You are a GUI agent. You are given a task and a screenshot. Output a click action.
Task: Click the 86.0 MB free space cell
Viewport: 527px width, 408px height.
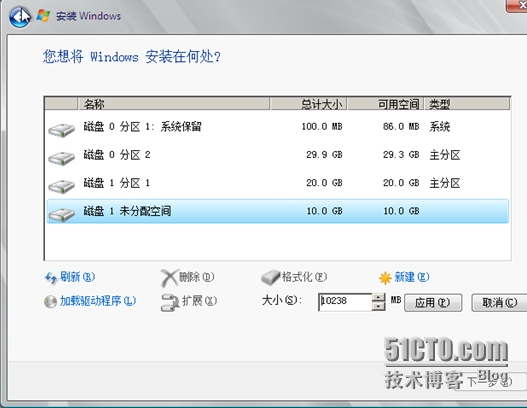tap(401, 127)
